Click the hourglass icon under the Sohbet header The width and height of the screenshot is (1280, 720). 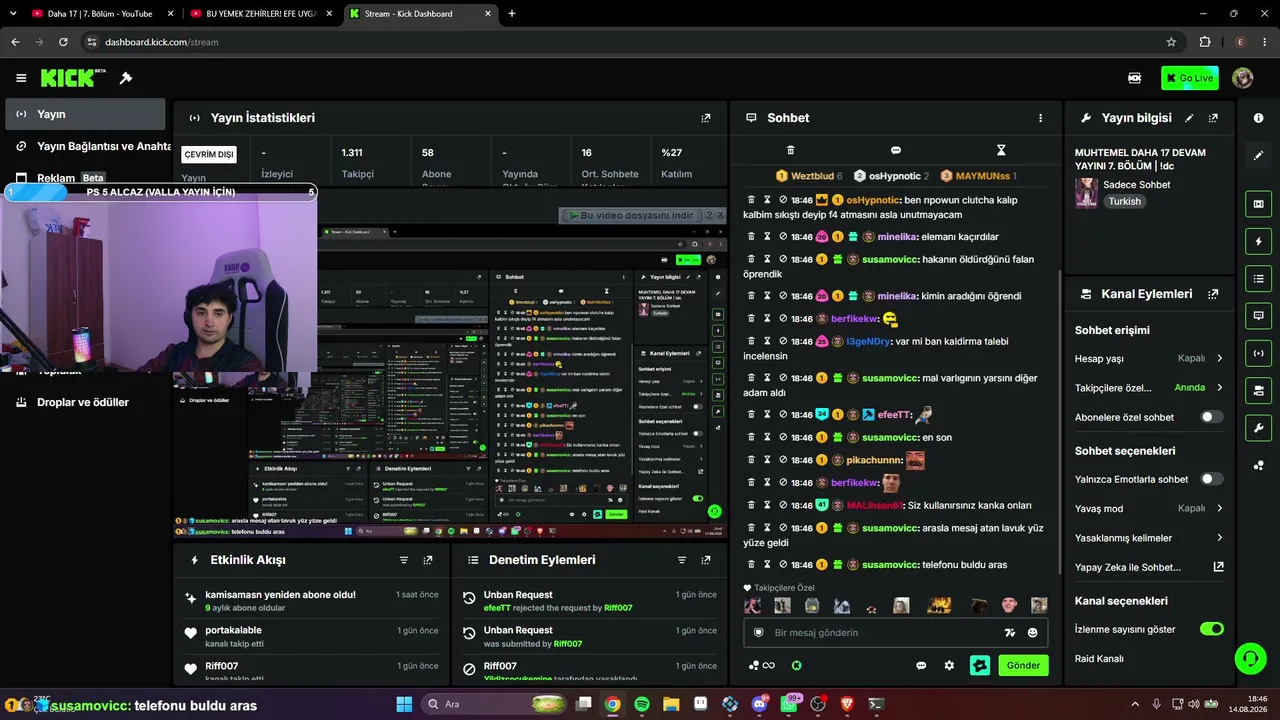pyautogui.click(x=1001, y=150)
